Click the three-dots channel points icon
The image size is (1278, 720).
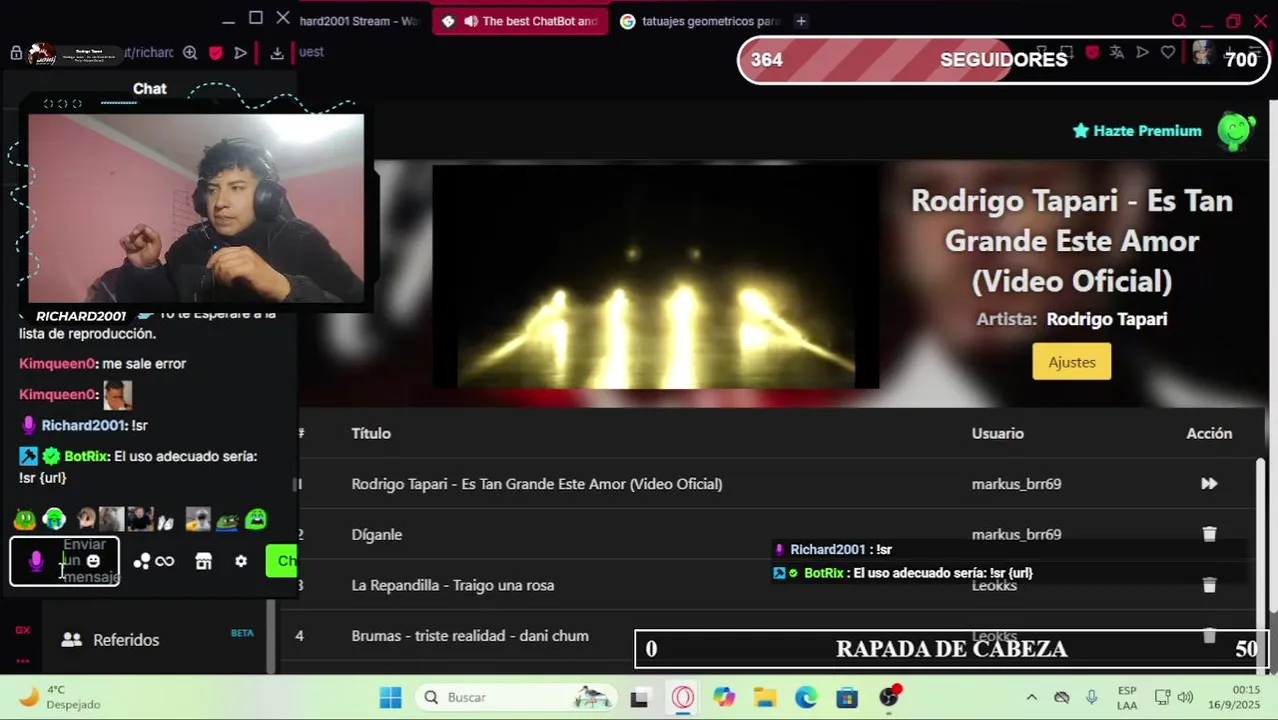[141, 562]
